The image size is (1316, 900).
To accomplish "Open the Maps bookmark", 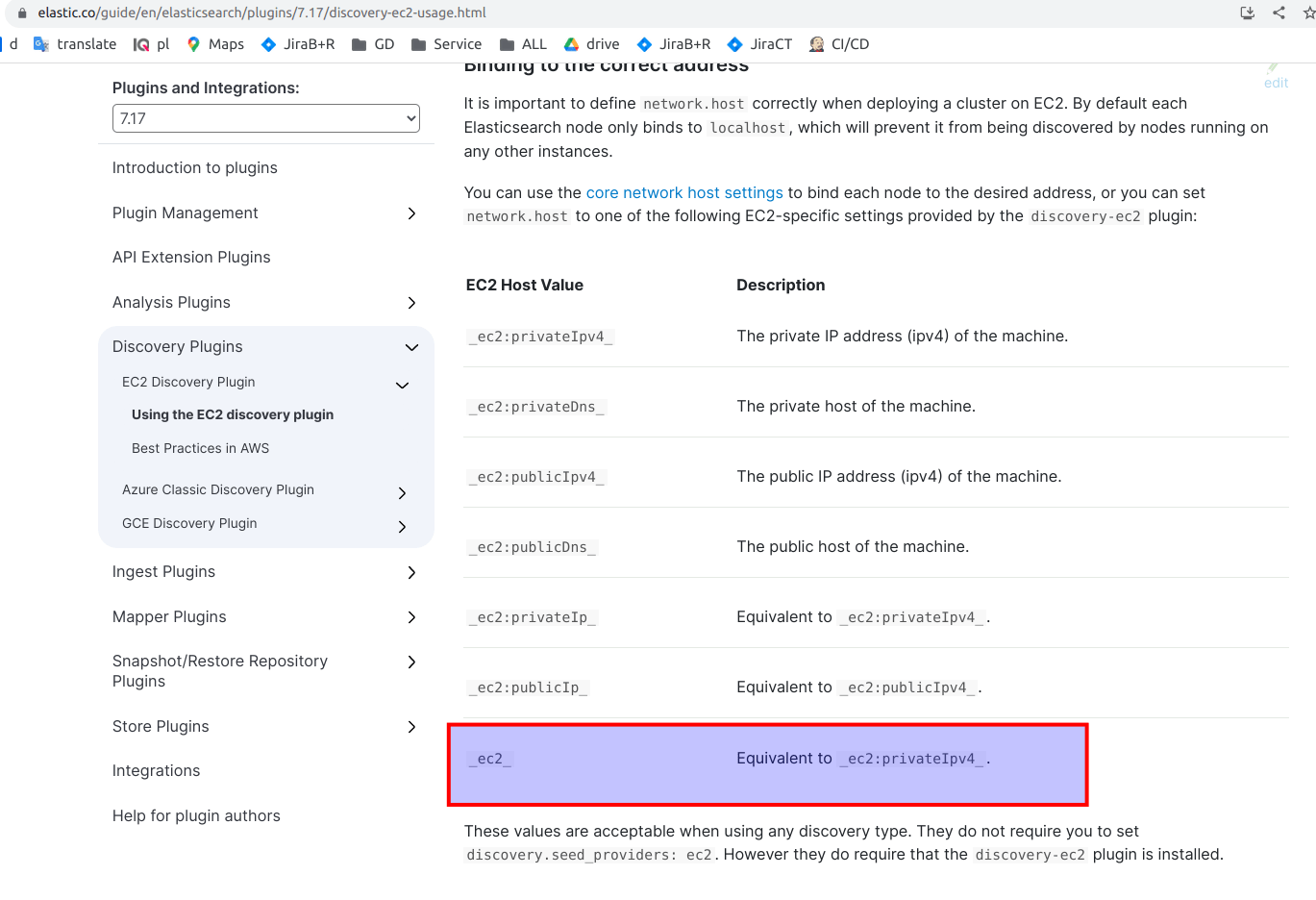I will click(213, 43).
